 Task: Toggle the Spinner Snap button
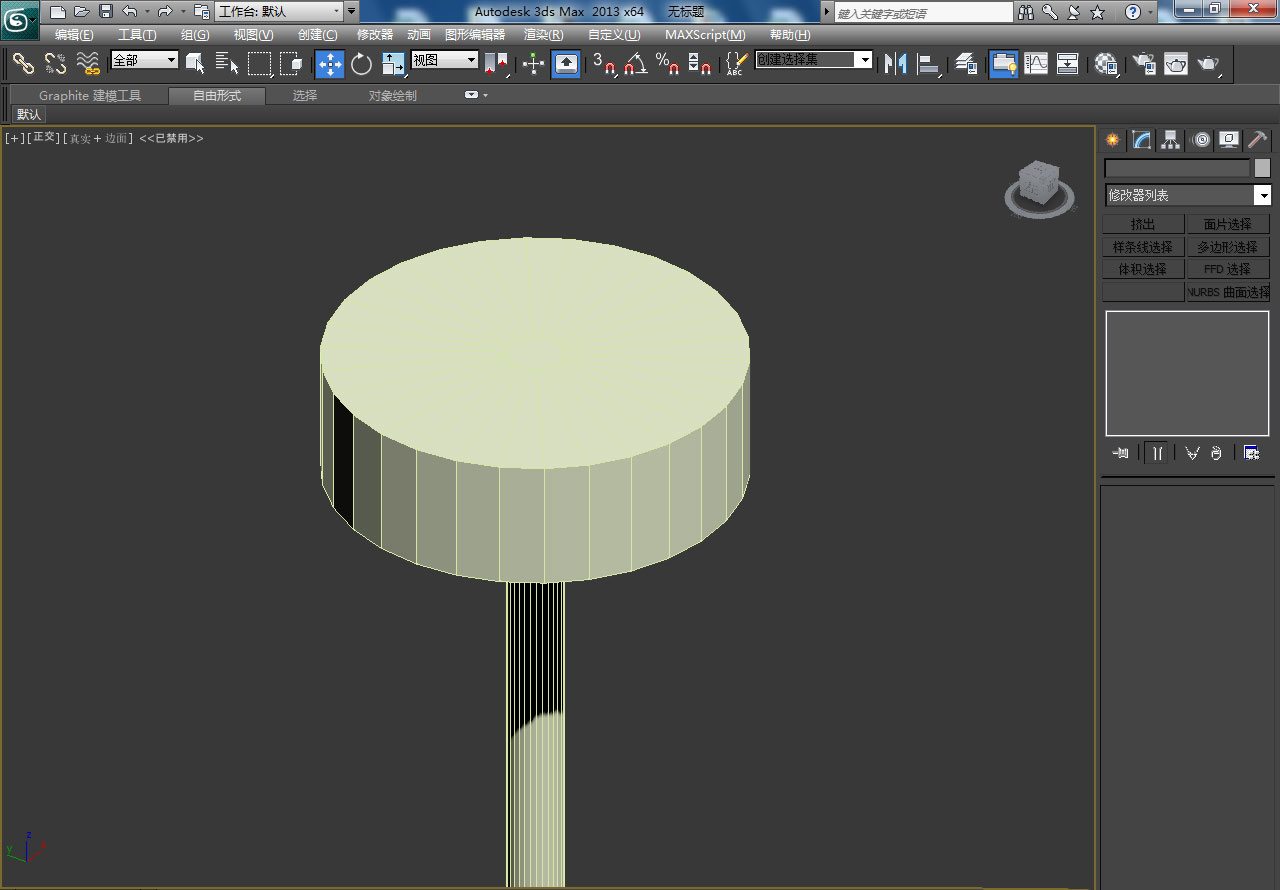click(x=699, y=64)
